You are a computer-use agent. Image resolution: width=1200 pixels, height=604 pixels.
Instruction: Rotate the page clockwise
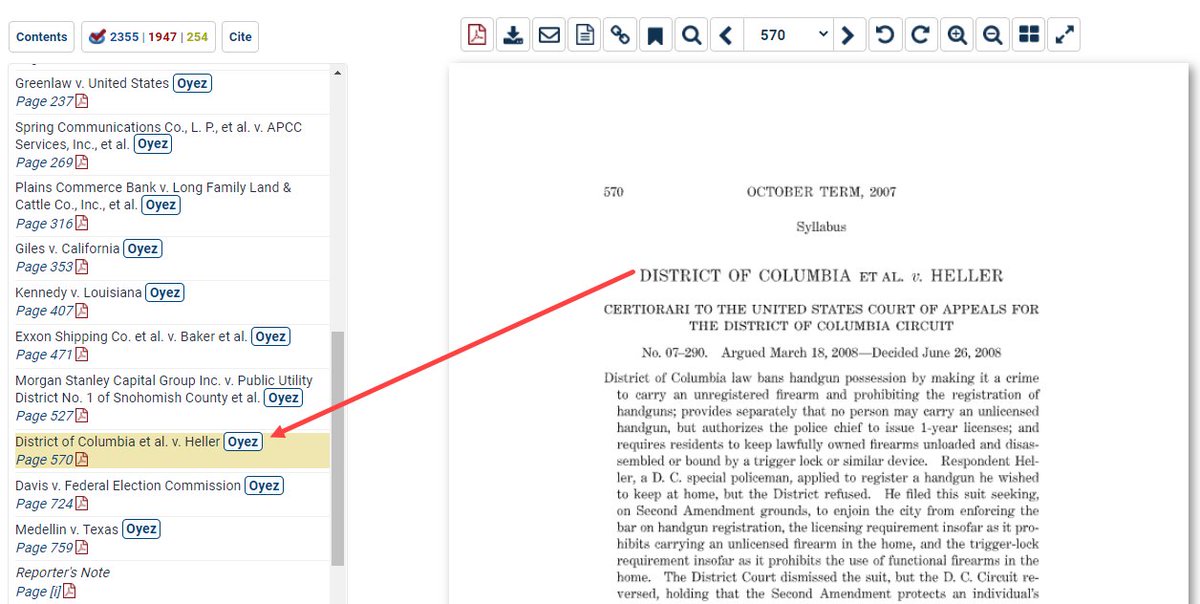coord(921,33)
